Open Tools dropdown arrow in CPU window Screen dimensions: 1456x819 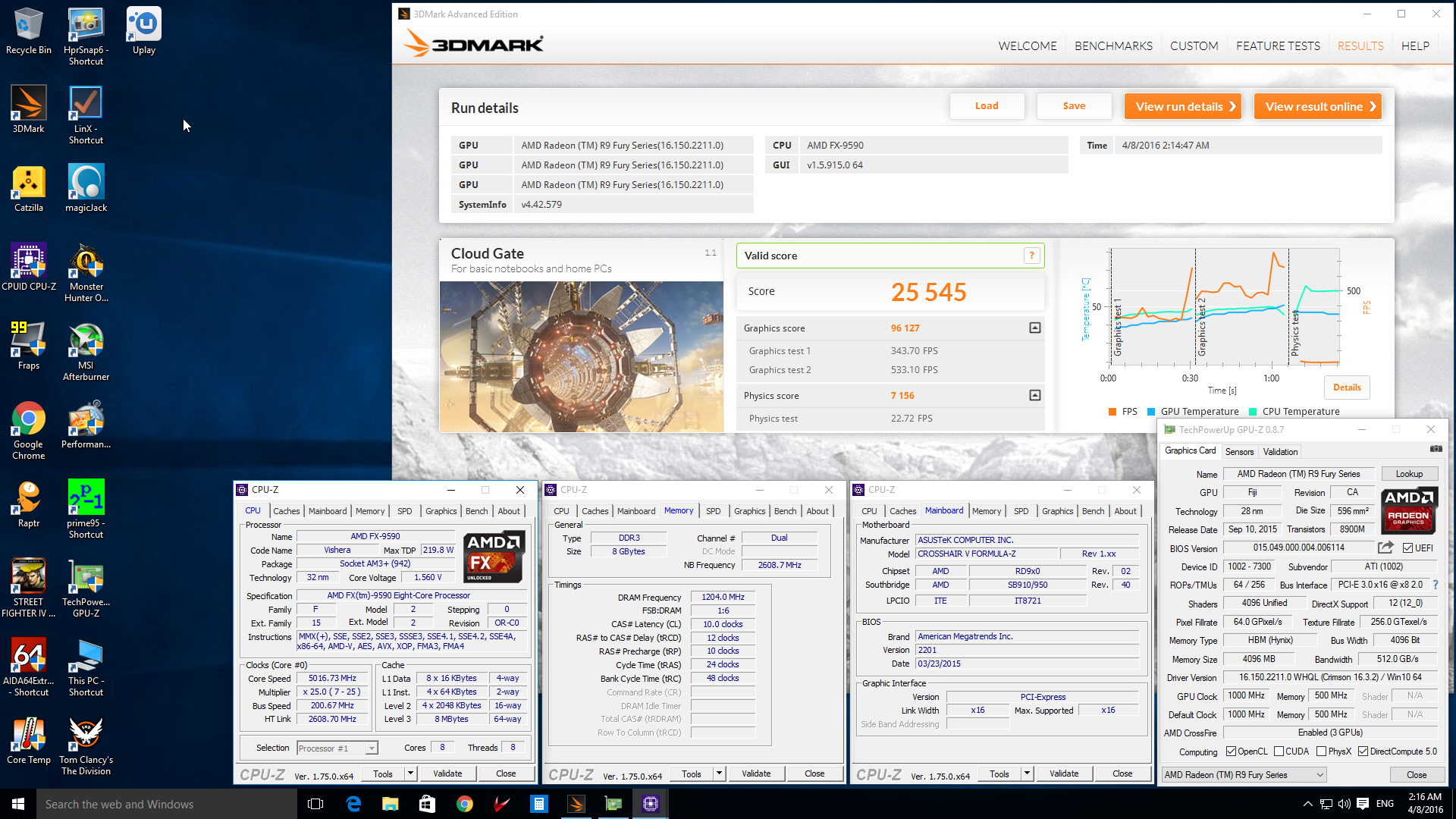pos(410,773)
